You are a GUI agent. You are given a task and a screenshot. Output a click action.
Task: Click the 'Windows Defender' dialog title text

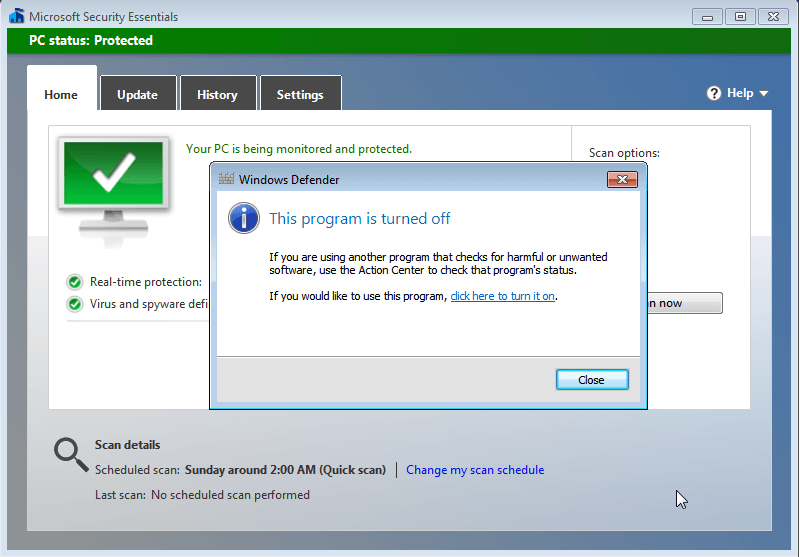(289, 180)
